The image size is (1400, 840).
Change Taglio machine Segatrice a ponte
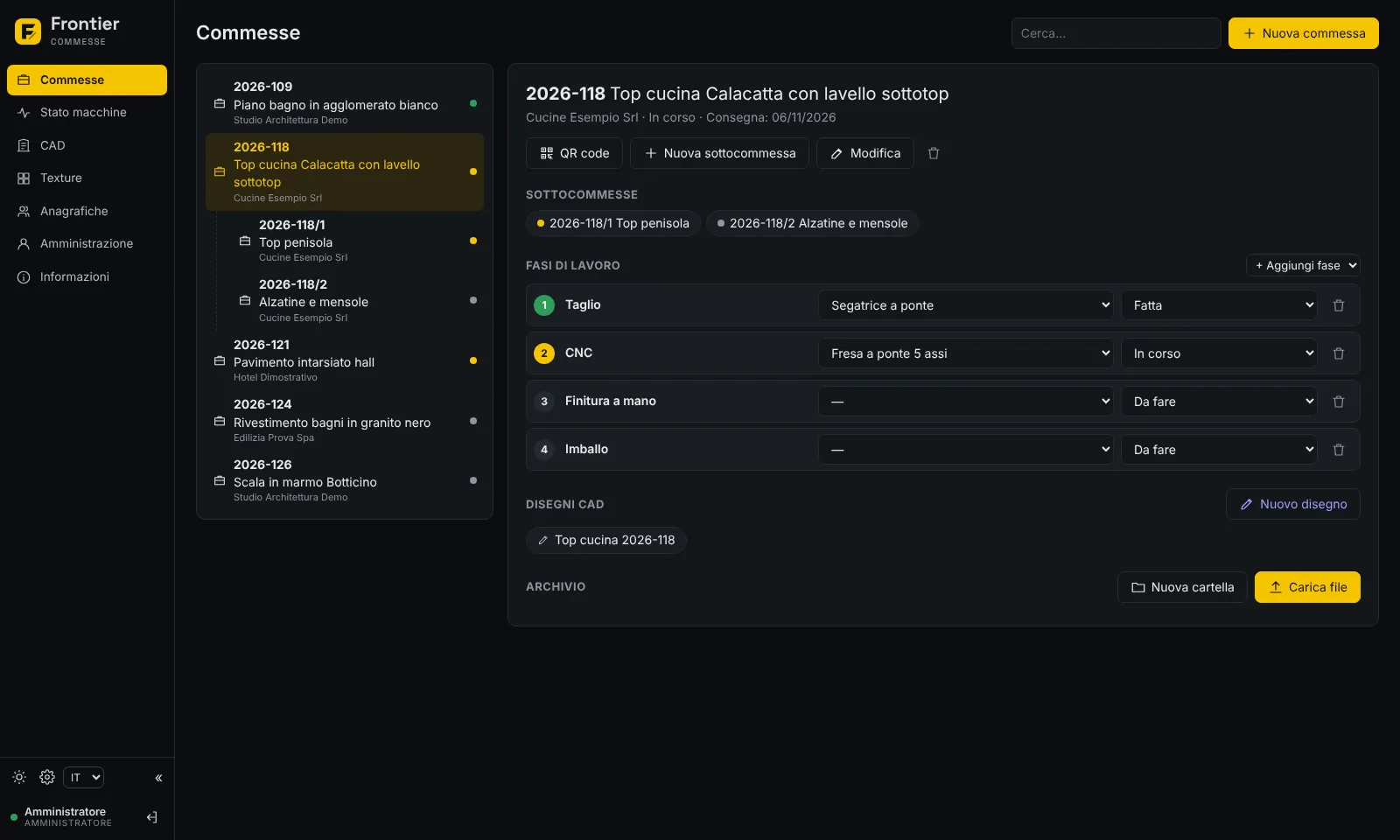coord(966,305)
